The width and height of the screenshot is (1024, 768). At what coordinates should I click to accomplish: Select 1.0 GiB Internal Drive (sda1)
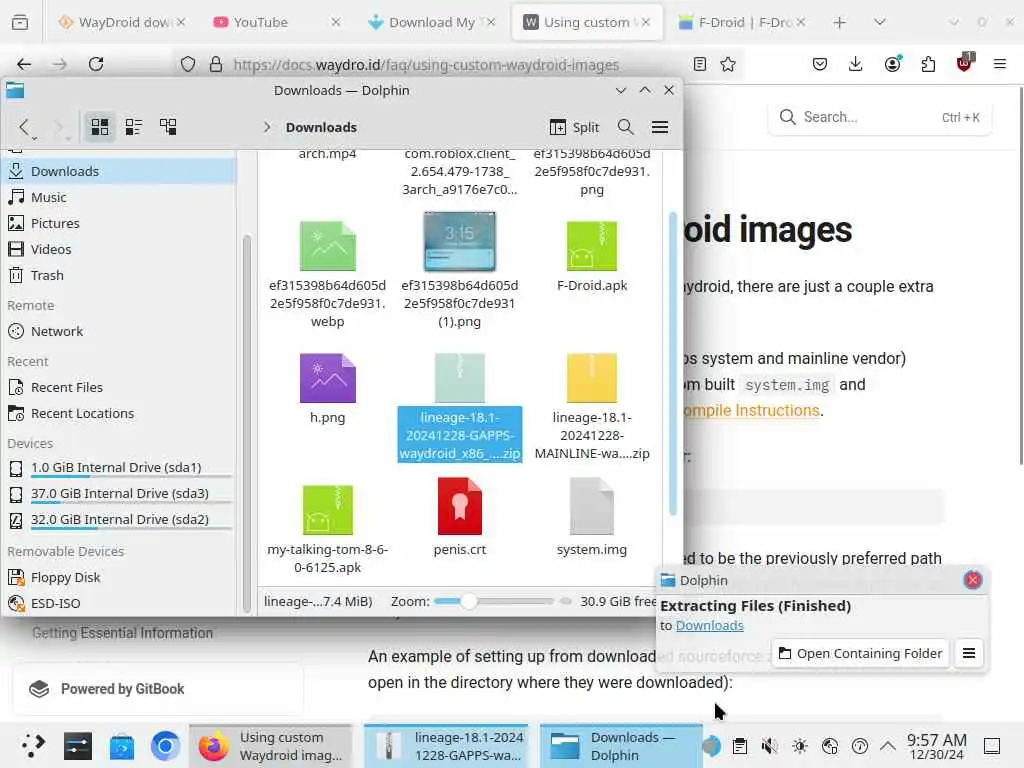click(x=120, y=468)
